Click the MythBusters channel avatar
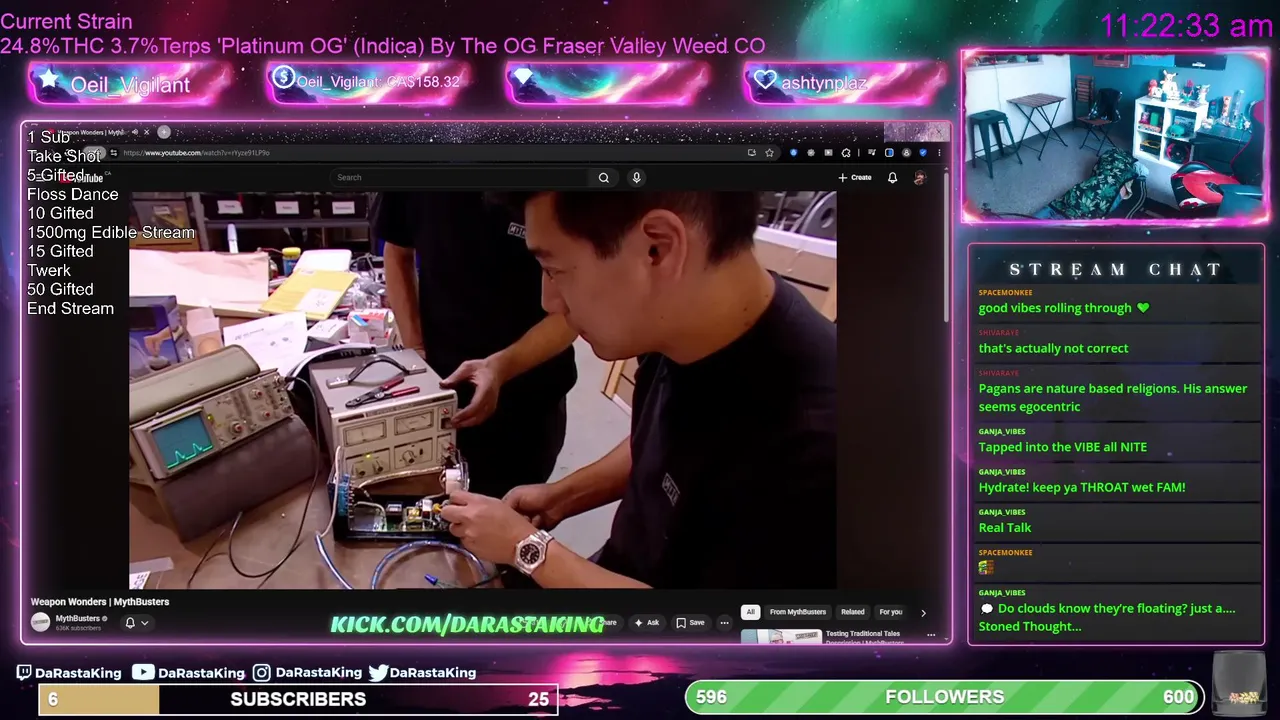 pos(40,622)
